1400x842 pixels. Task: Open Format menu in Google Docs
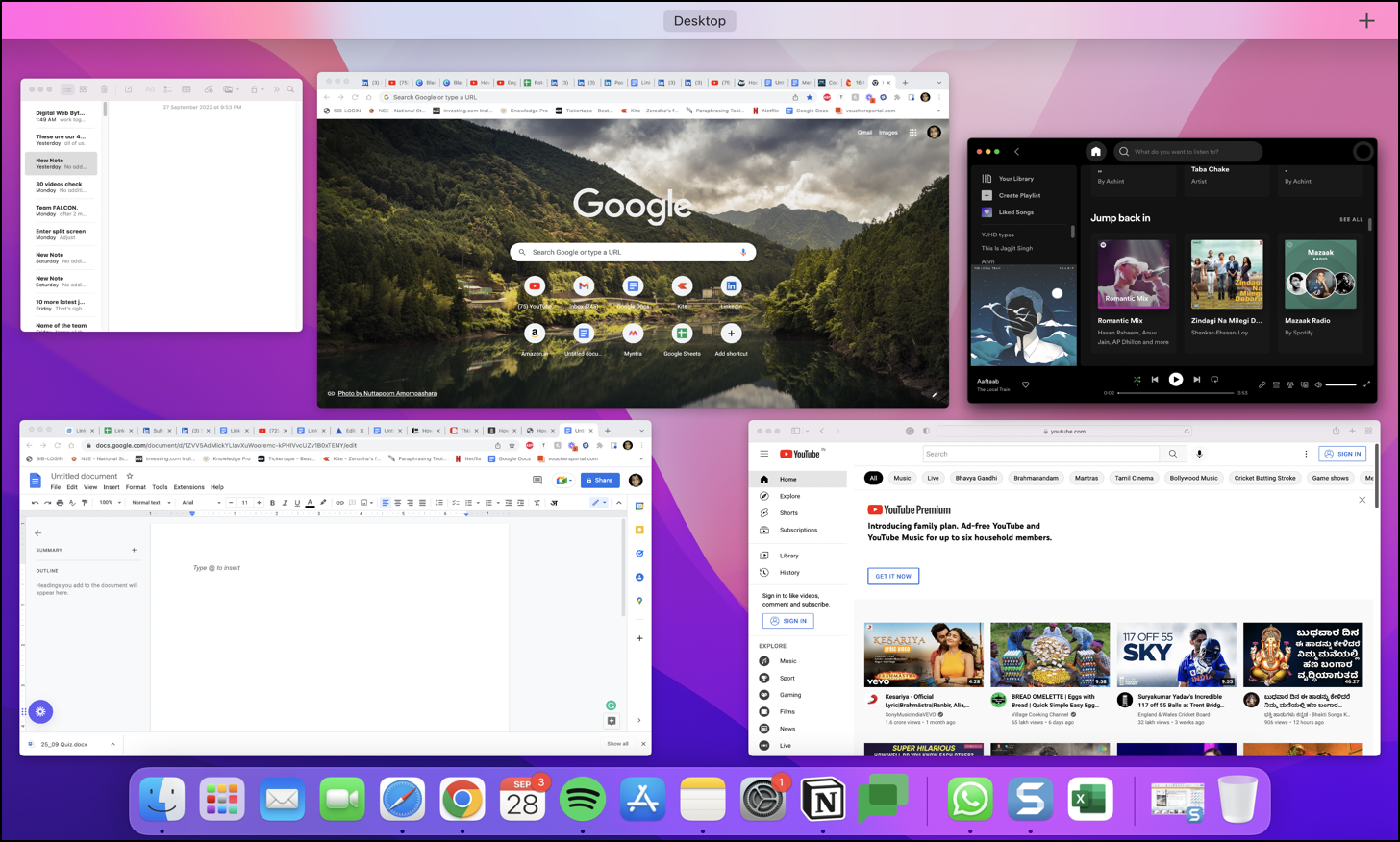pos(136,487)
